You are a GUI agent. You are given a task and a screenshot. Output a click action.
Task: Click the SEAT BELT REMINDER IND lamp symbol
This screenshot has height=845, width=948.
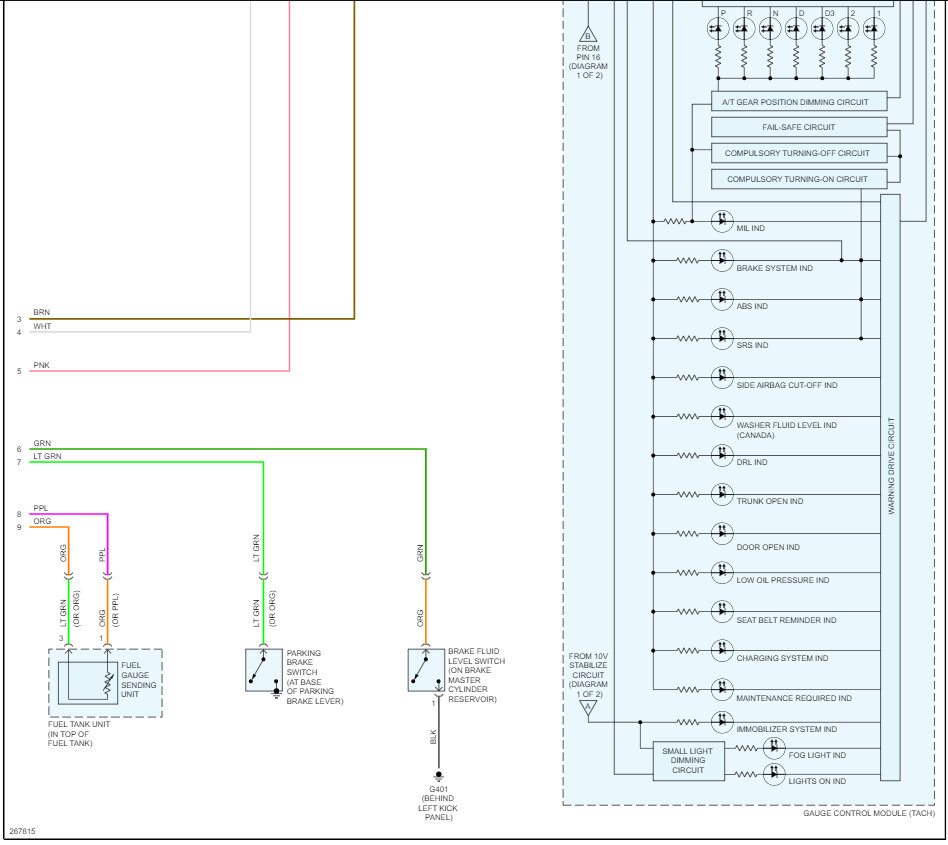tap(722, 612)
